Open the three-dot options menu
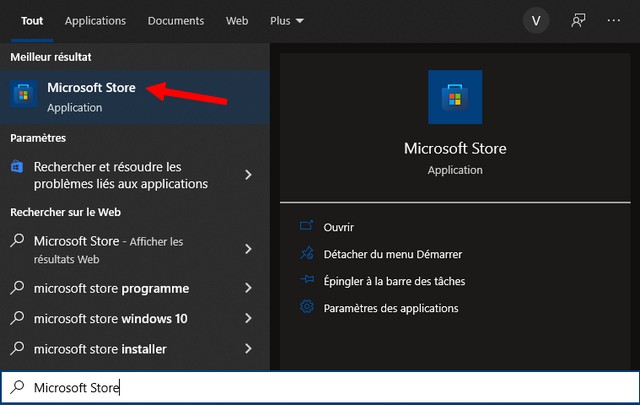640x405 pixels. [613, 20]
